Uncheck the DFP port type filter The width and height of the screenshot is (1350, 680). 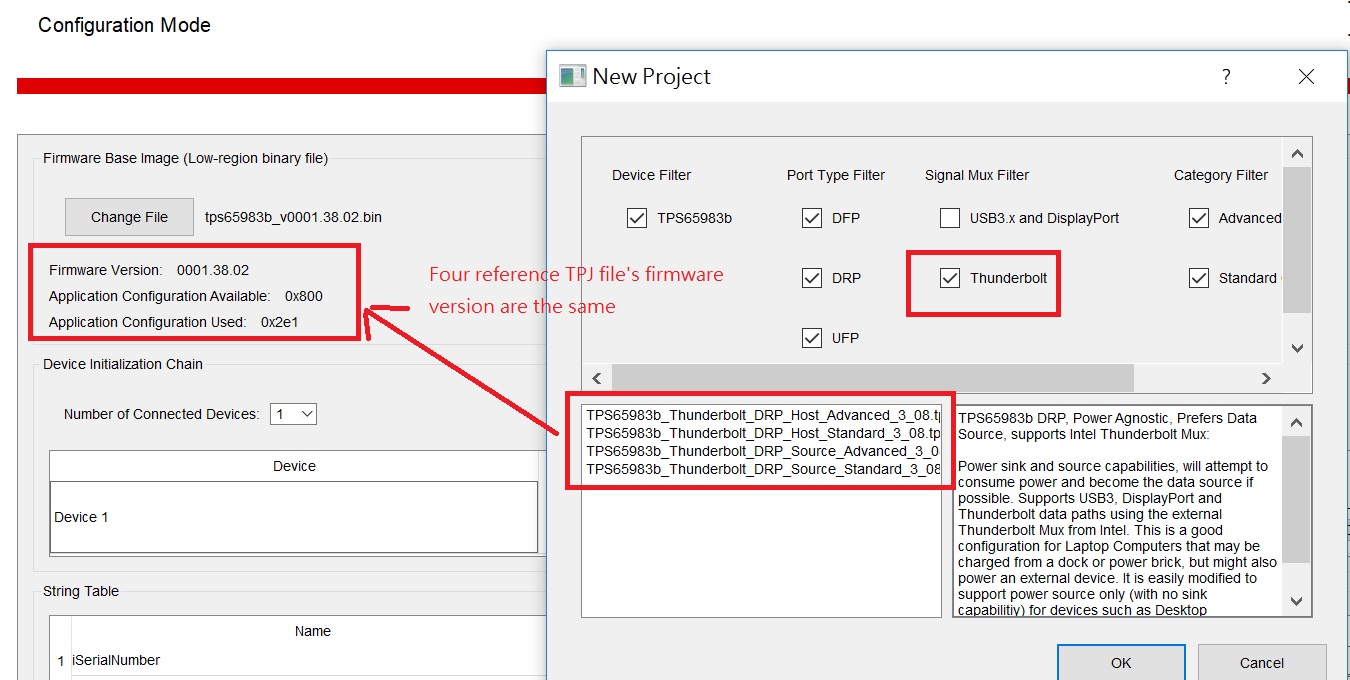tap(812, 218)
